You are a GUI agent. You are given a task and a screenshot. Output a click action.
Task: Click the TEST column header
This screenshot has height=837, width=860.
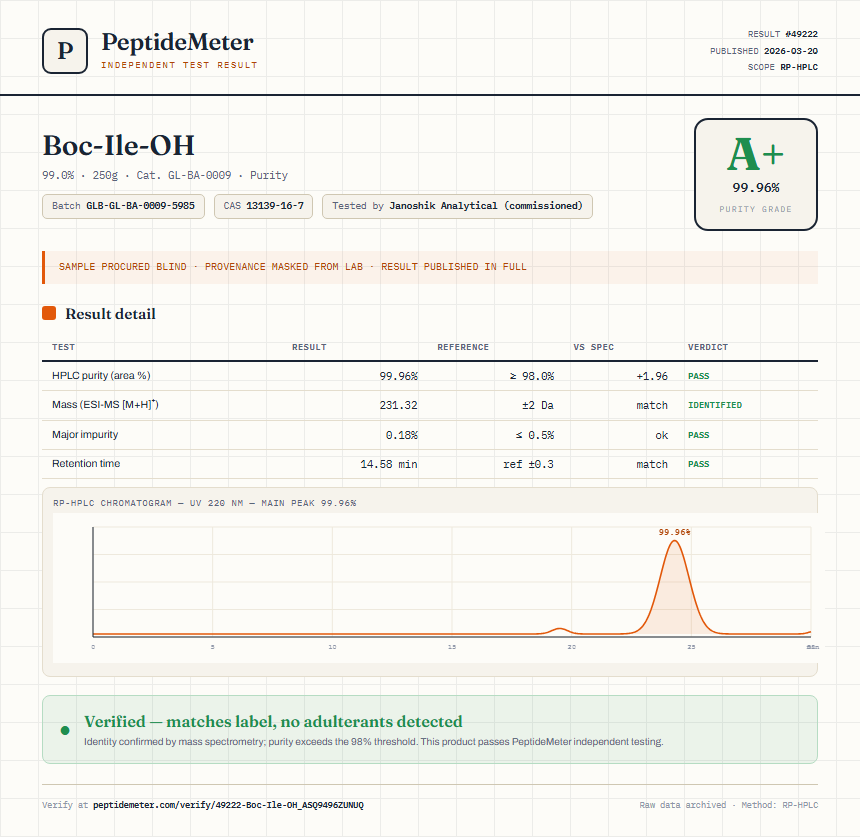pyautogui.click(x=63, y=347)
